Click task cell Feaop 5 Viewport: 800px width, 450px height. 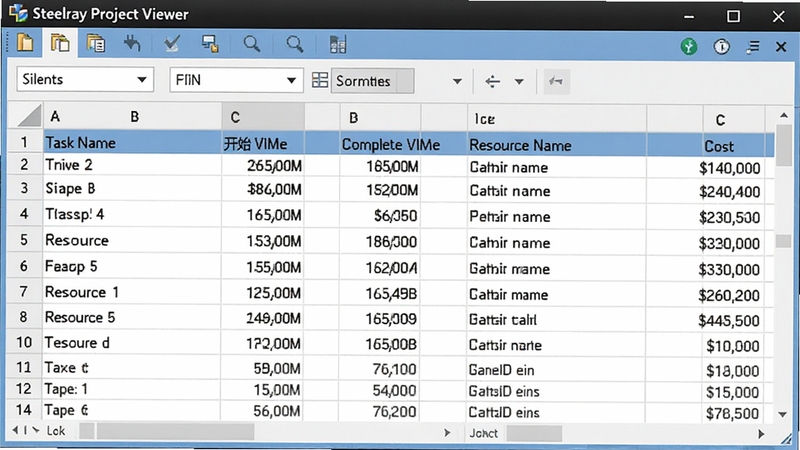coord(132,266)
